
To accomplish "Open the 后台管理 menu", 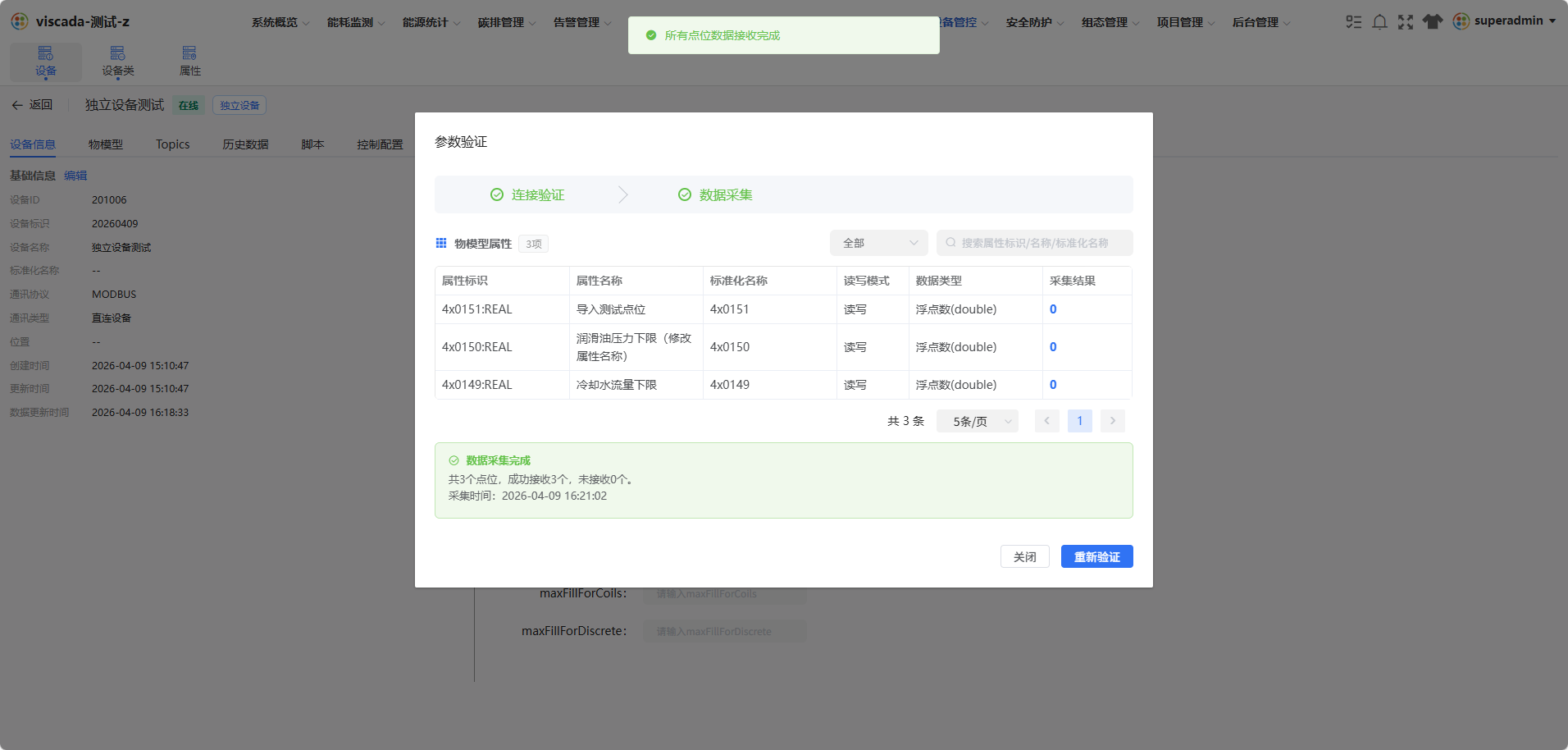I will click(x=1261, y=23).
